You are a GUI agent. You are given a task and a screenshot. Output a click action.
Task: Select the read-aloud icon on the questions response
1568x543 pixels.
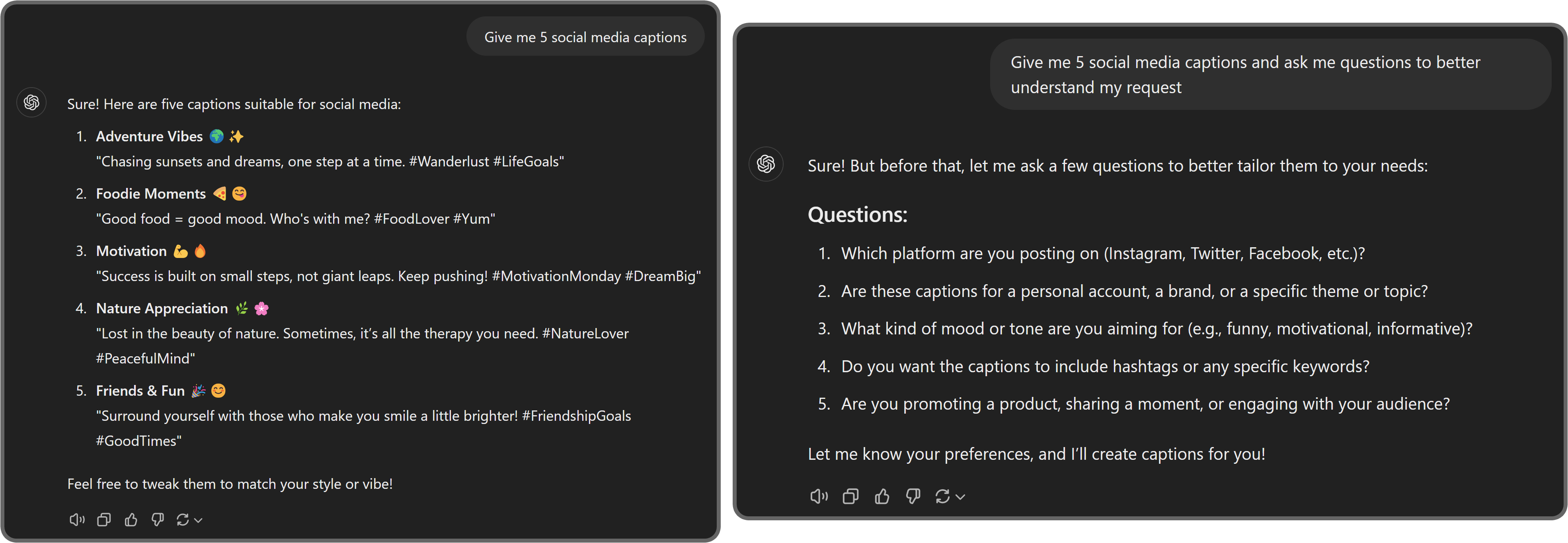pyautogui.click(x=819, y=496)
